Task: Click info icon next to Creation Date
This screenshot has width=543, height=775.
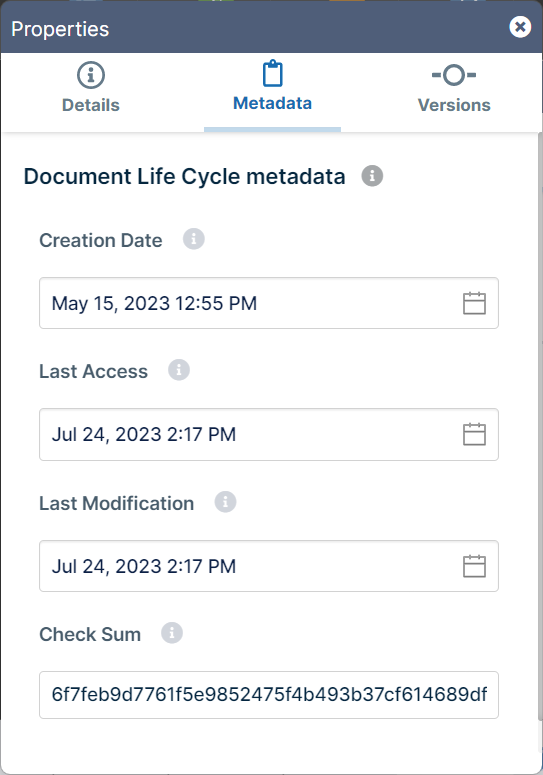Action: [x=194, y=239]
